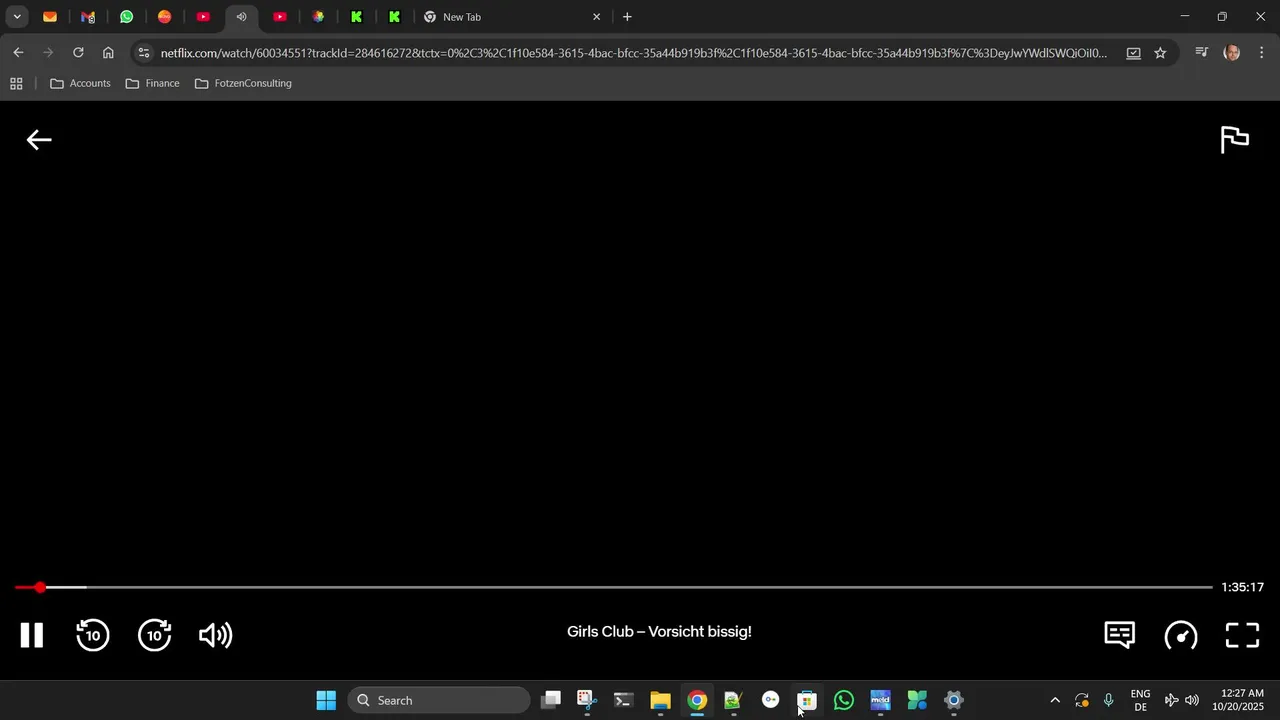Open the bookmarks apps grid
Image resolution: width=1280 pixels, height=720 pixels.
16,83
